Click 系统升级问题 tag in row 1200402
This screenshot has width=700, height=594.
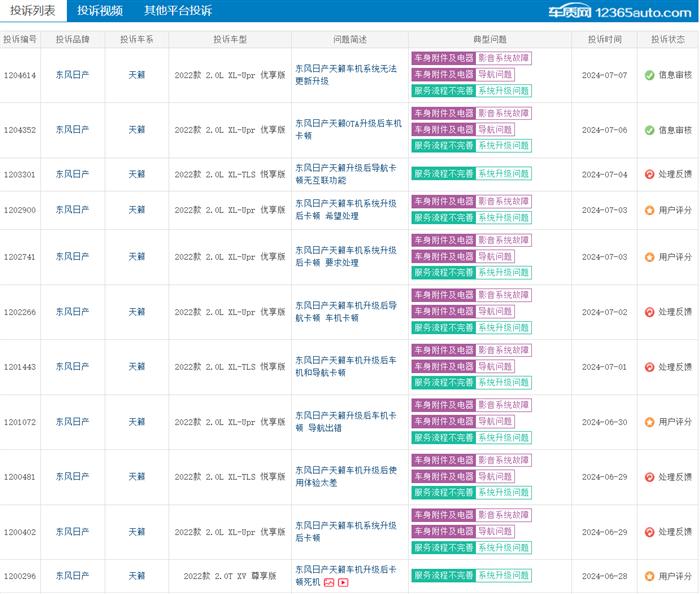tap(504, 548)
